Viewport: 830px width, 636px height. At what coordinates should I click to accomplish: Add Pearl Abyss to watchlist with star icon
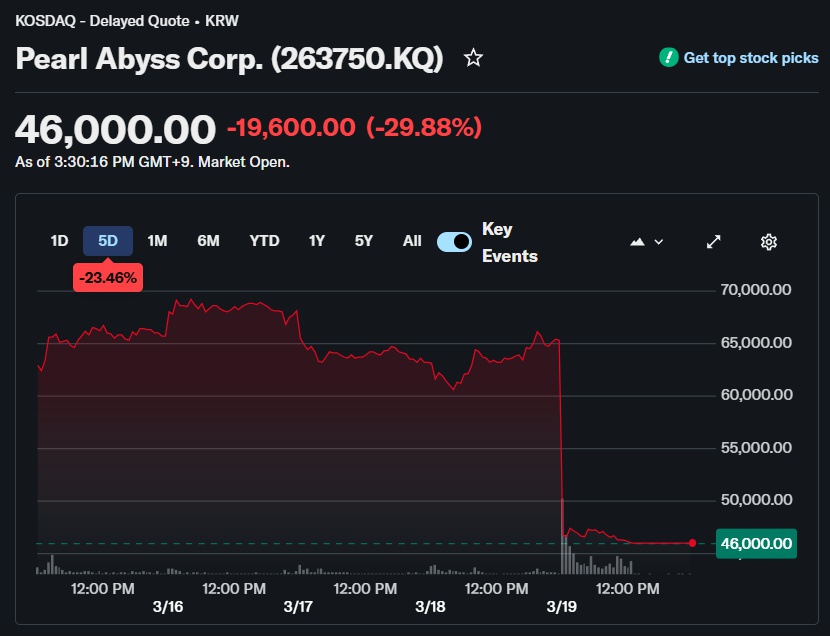point(473,58)
